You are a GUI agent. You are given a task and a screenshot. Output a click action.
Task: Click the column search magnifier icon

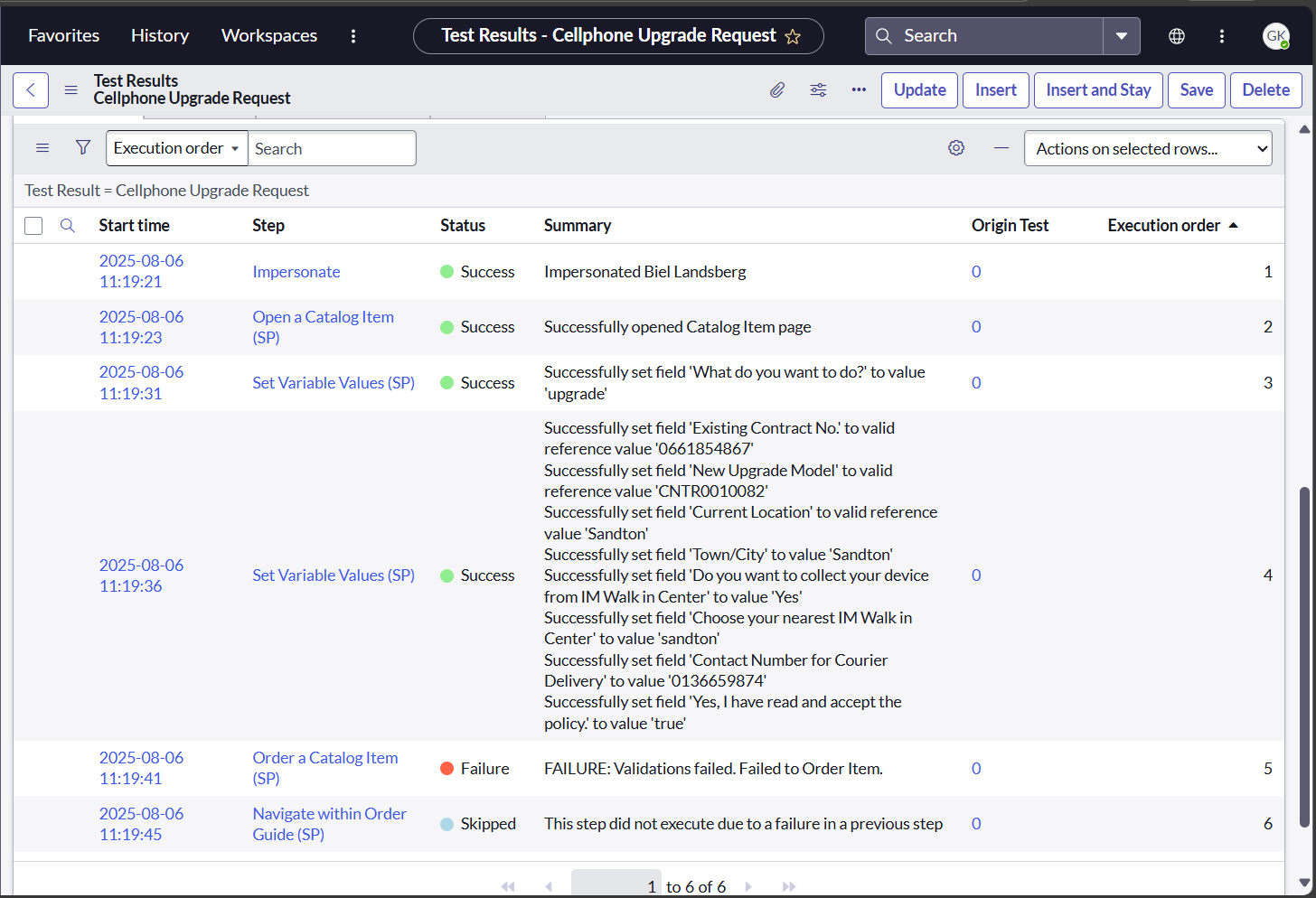pyautogui.click(x=68, y=226)
